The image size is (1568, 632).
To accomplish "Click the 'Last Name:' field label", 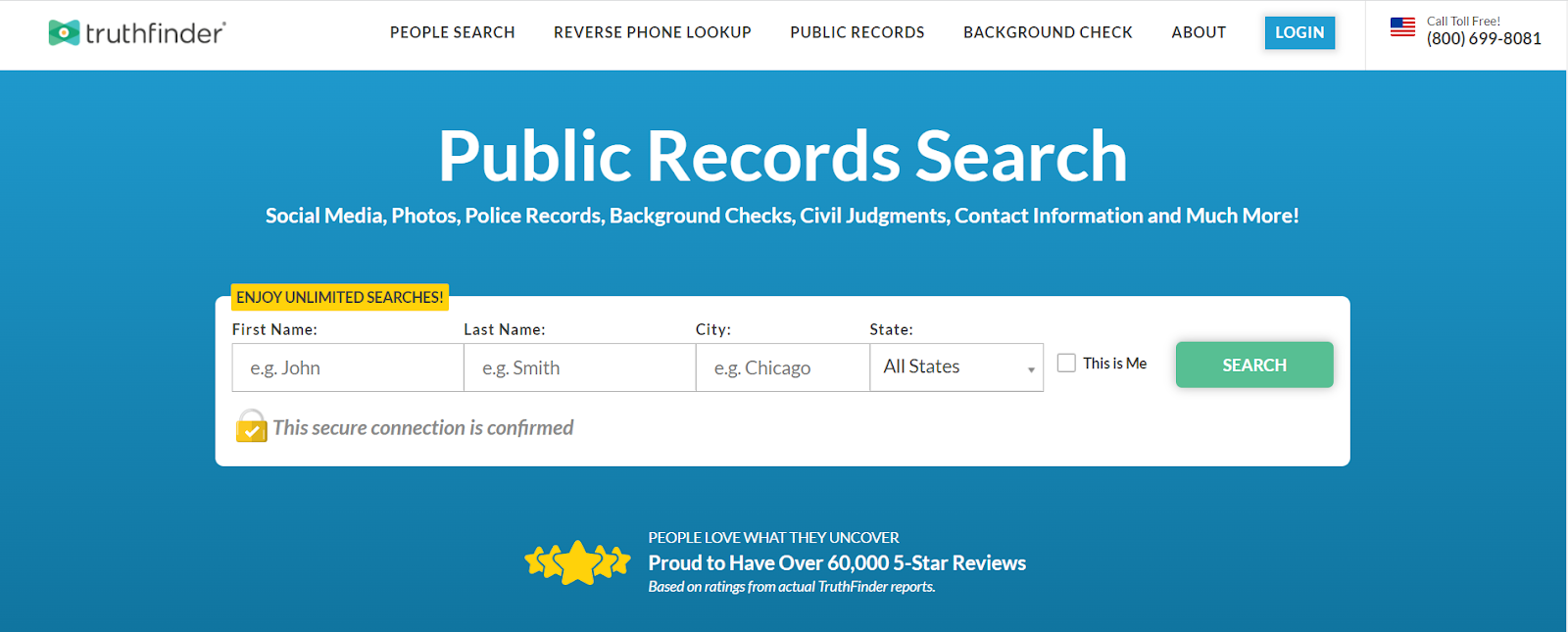I will tap(505, 329).
